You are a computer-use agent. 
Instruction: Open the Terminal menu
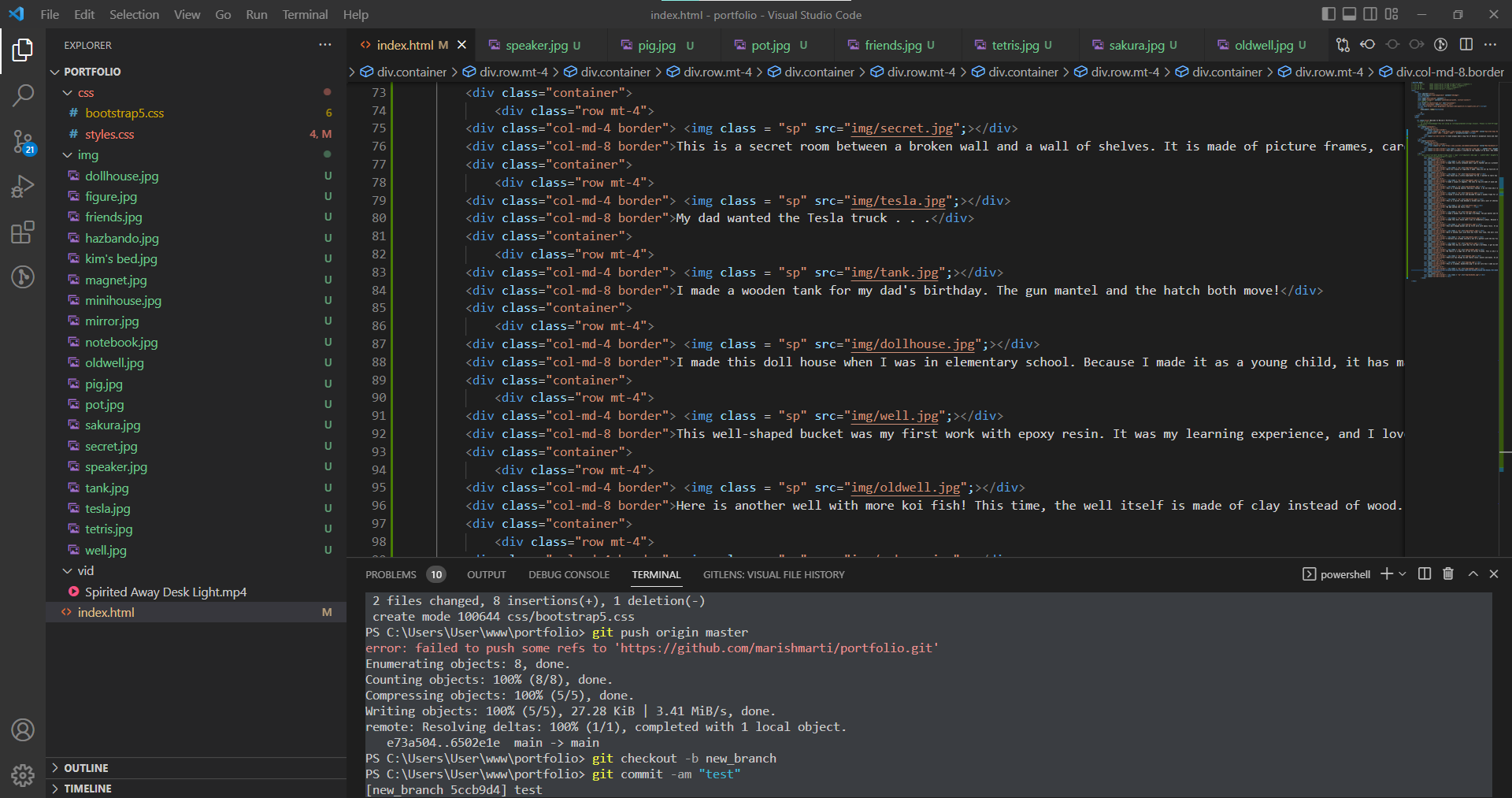click(x=305, y=14)
